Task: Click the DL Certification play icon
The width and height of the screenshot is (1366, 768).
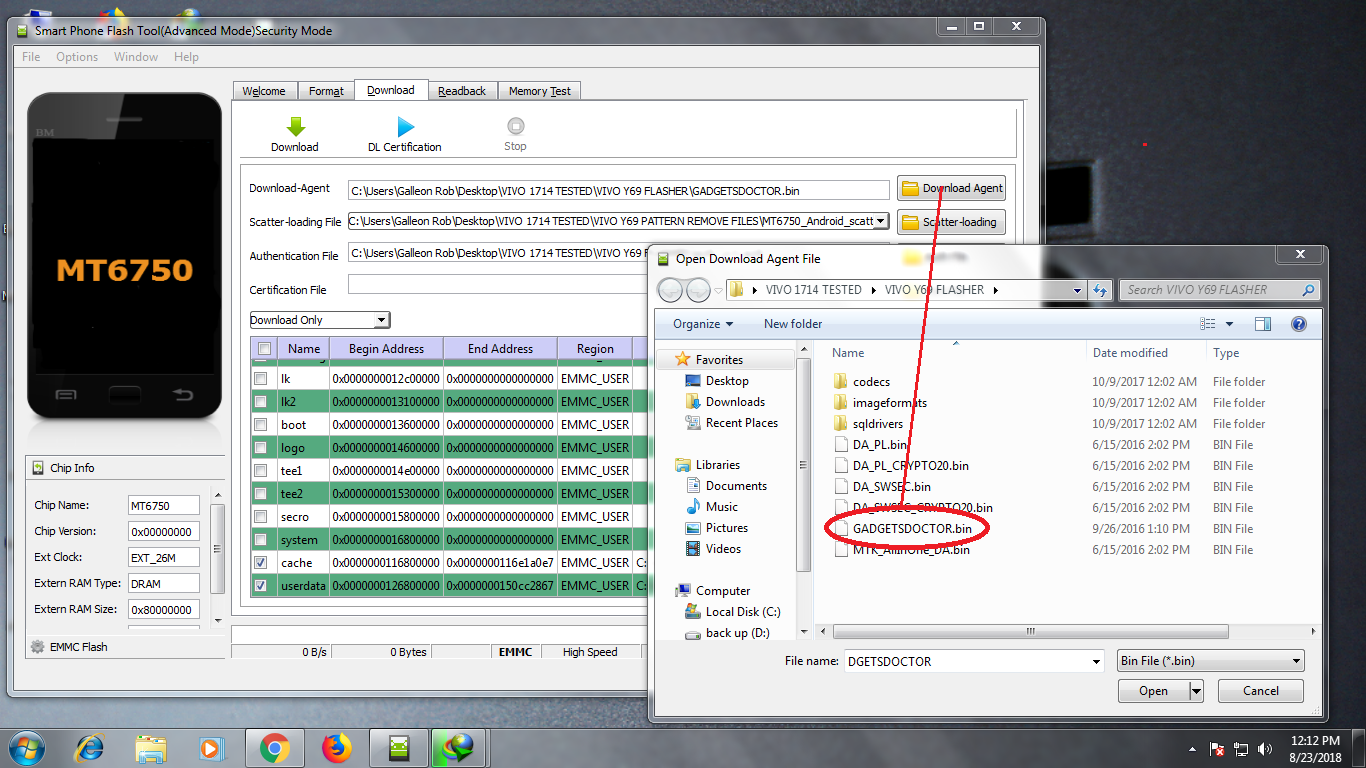Action: coord(405,127)
